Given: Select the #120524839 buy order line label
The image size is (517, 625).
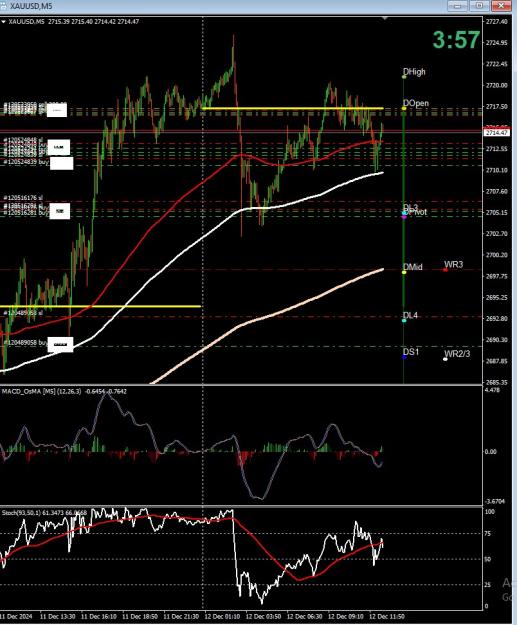Looking at the screenshot, I should (26, 162).
